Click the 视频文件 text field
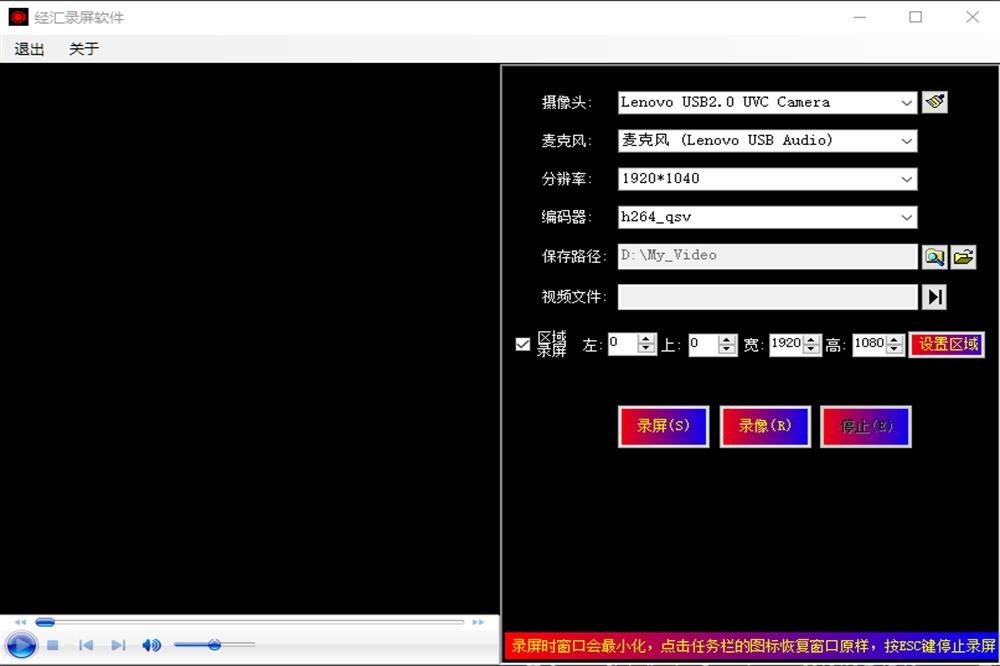 (x=767, y=297)
